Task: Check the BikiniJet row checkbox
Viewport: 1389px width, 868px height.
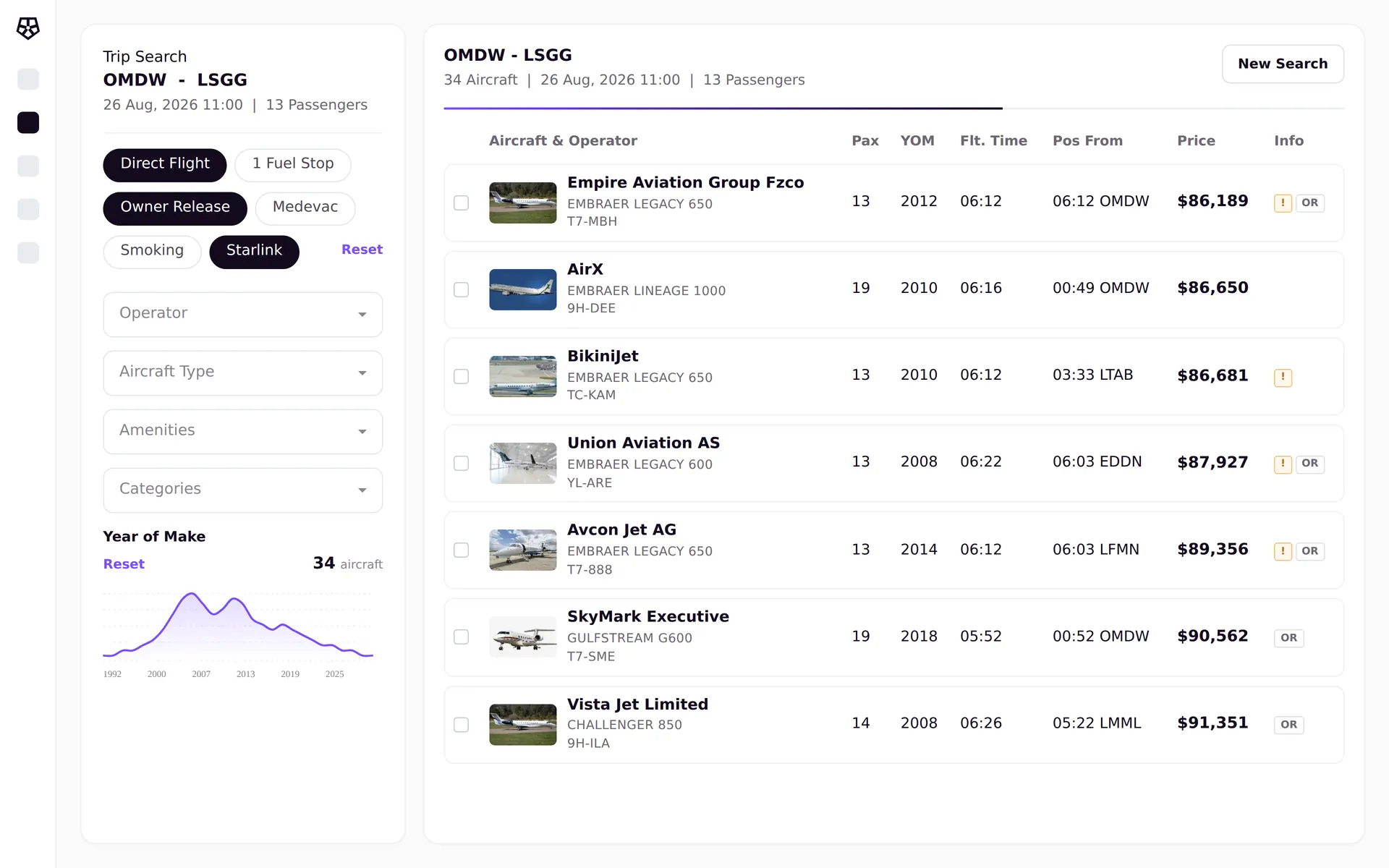Action: (461, 376)
